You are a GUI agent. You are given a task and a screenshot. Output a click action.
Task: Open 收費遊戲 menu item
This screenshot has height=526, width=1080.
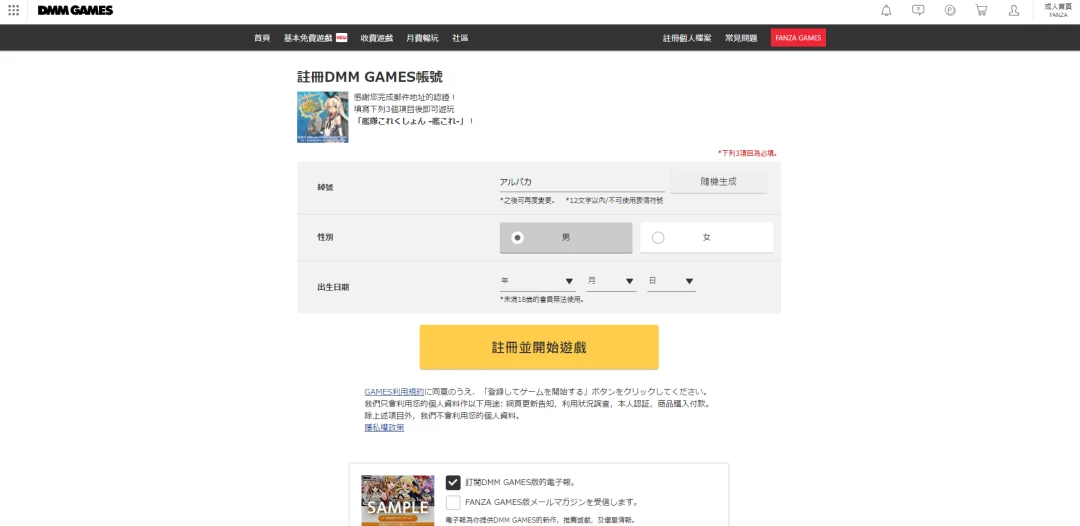377,38
